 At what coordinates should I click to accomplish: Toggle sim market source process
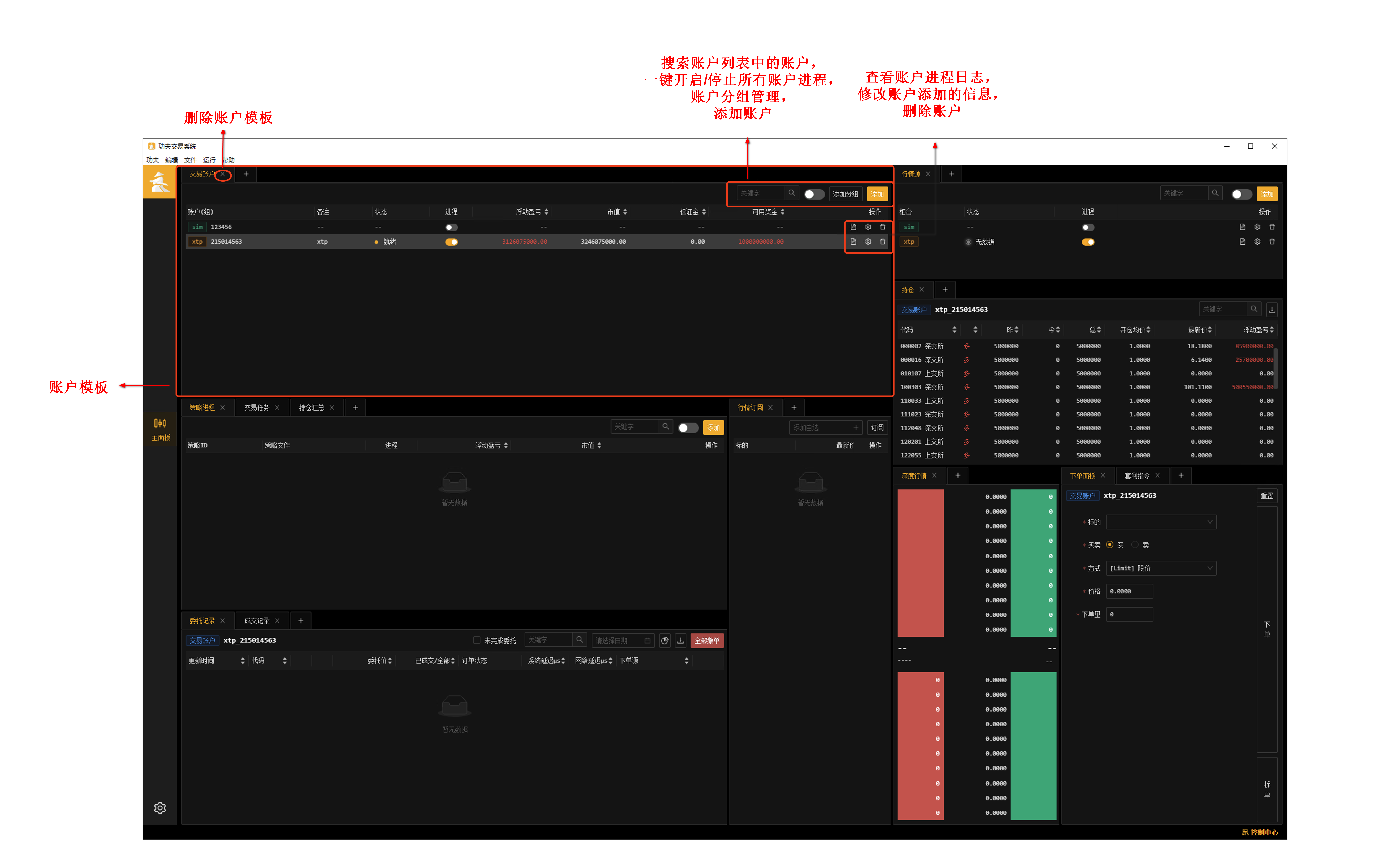1088,228
